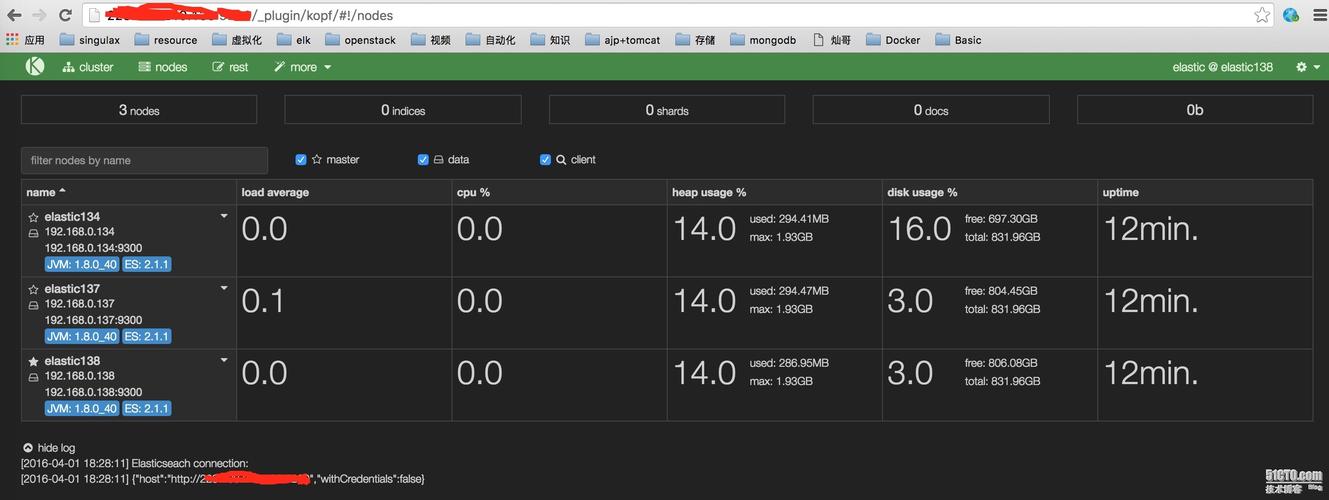Click the browser back arrow

pos(14,15)
